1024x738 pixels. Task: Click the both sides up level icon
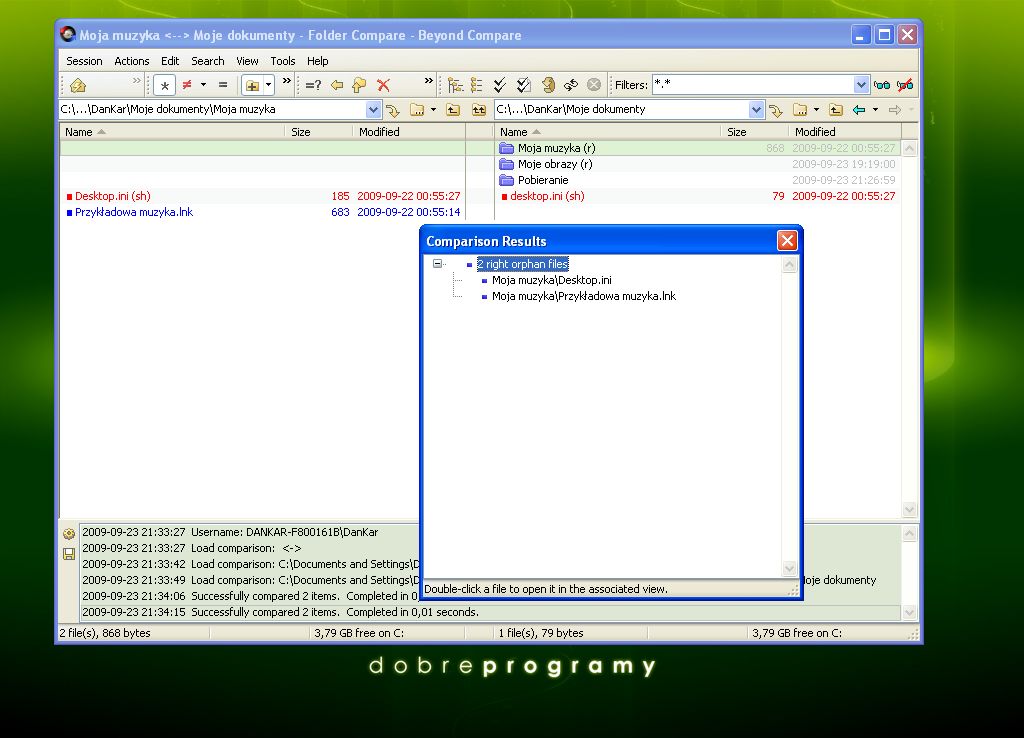(x=479, y=110)
